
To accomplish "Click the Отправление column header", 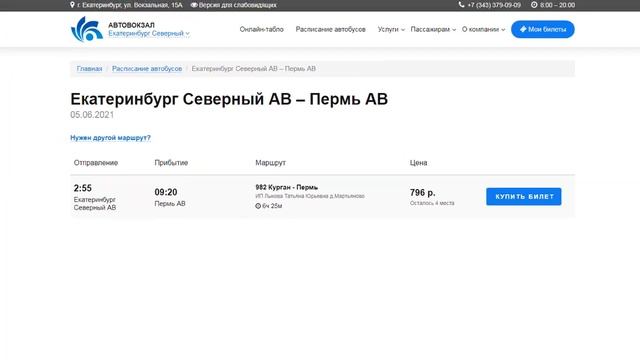I will [x=96, y=163].
